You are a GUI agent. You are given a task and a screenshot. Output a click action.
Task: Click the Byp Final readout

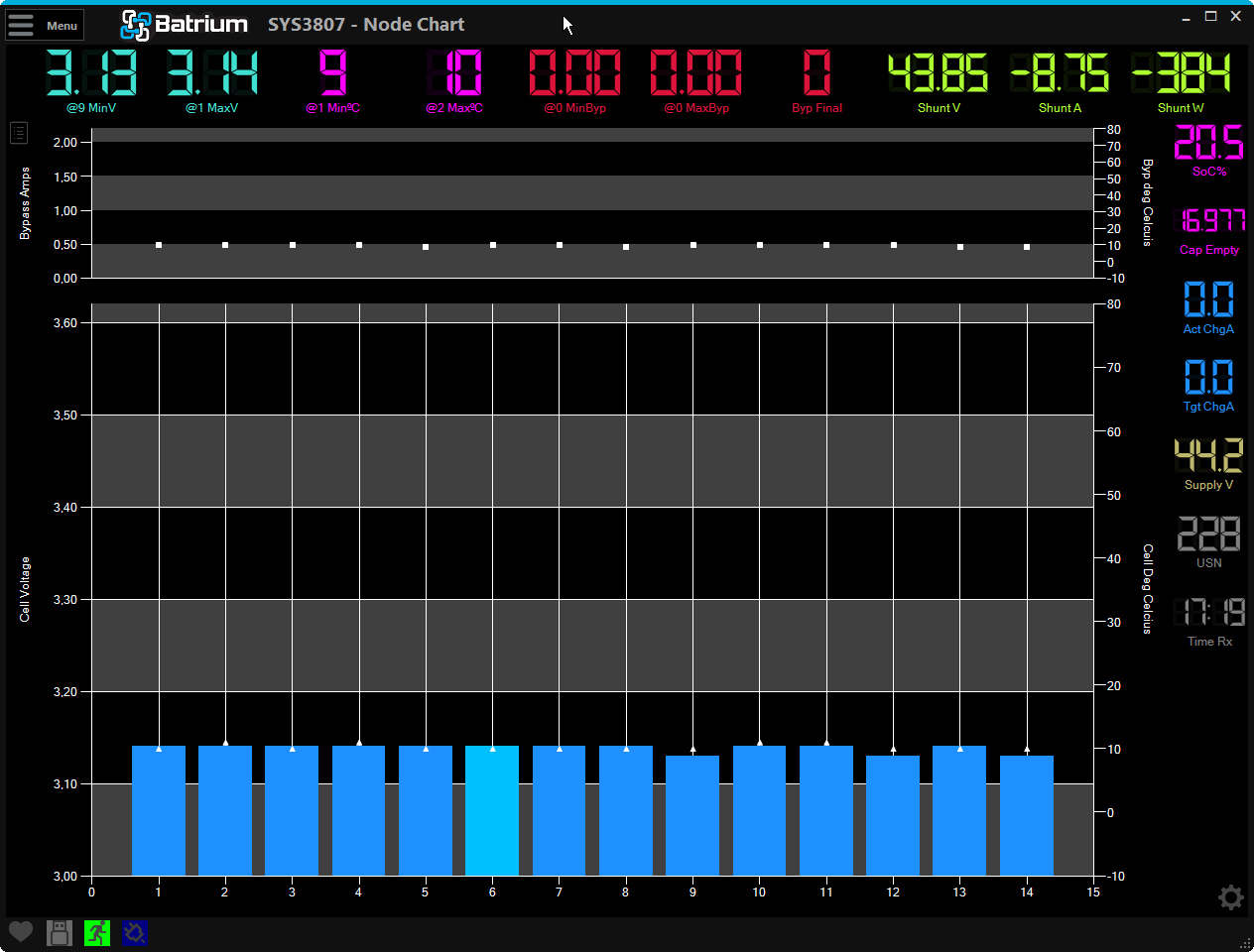pos(816,81)
